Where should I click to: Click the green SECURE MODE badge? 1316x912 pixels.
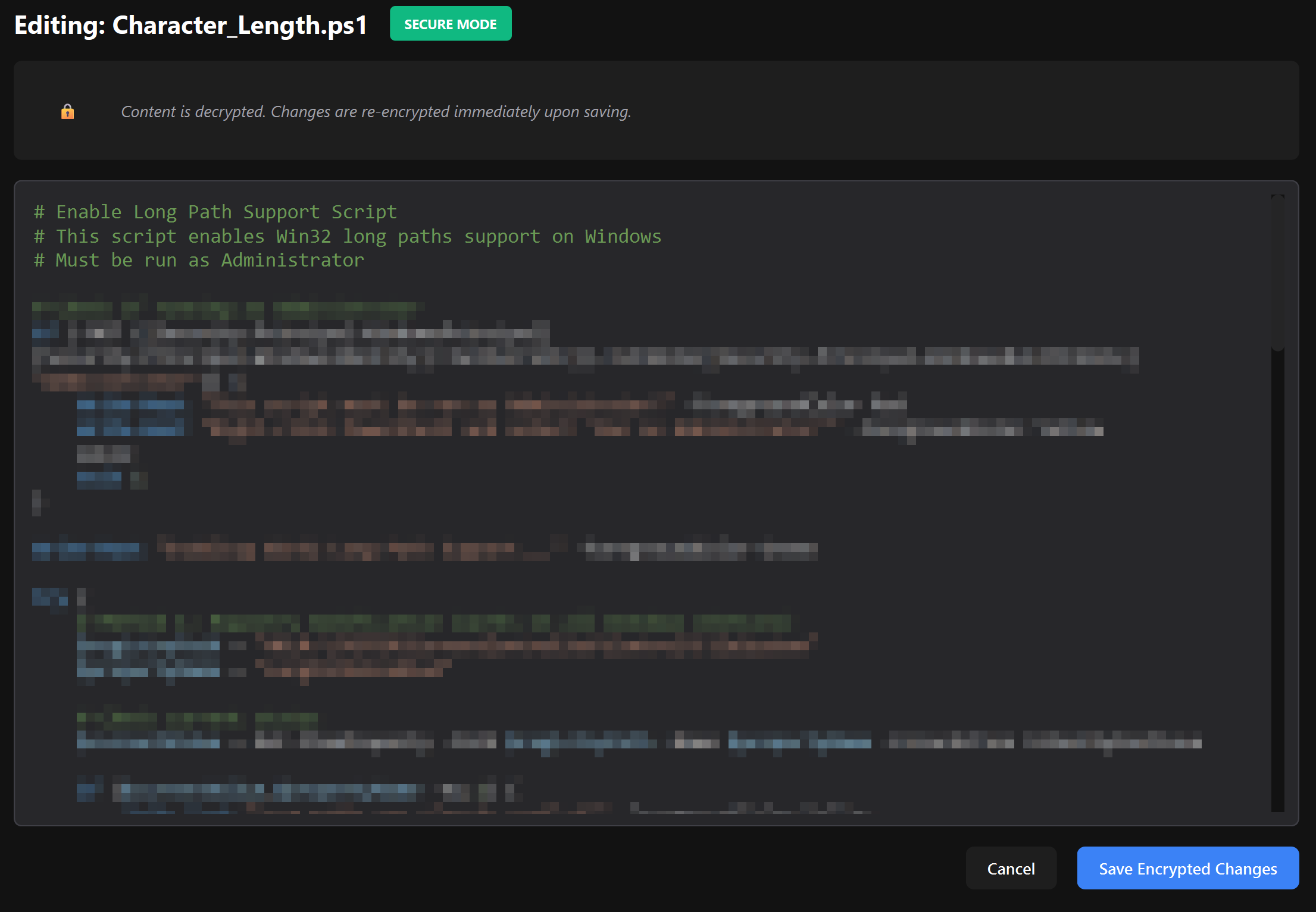[x=451, y=24]
